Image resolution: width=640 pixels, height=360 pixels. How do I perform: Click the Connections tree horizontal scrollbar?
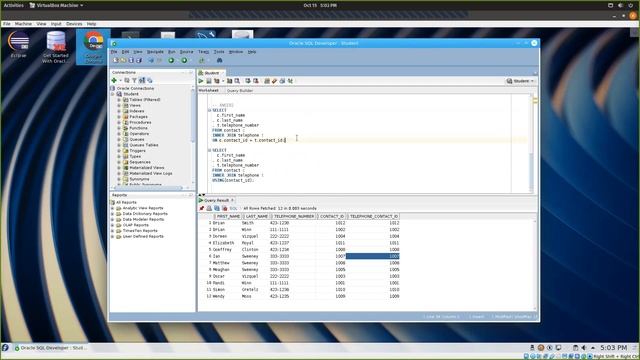coord(148,188)
